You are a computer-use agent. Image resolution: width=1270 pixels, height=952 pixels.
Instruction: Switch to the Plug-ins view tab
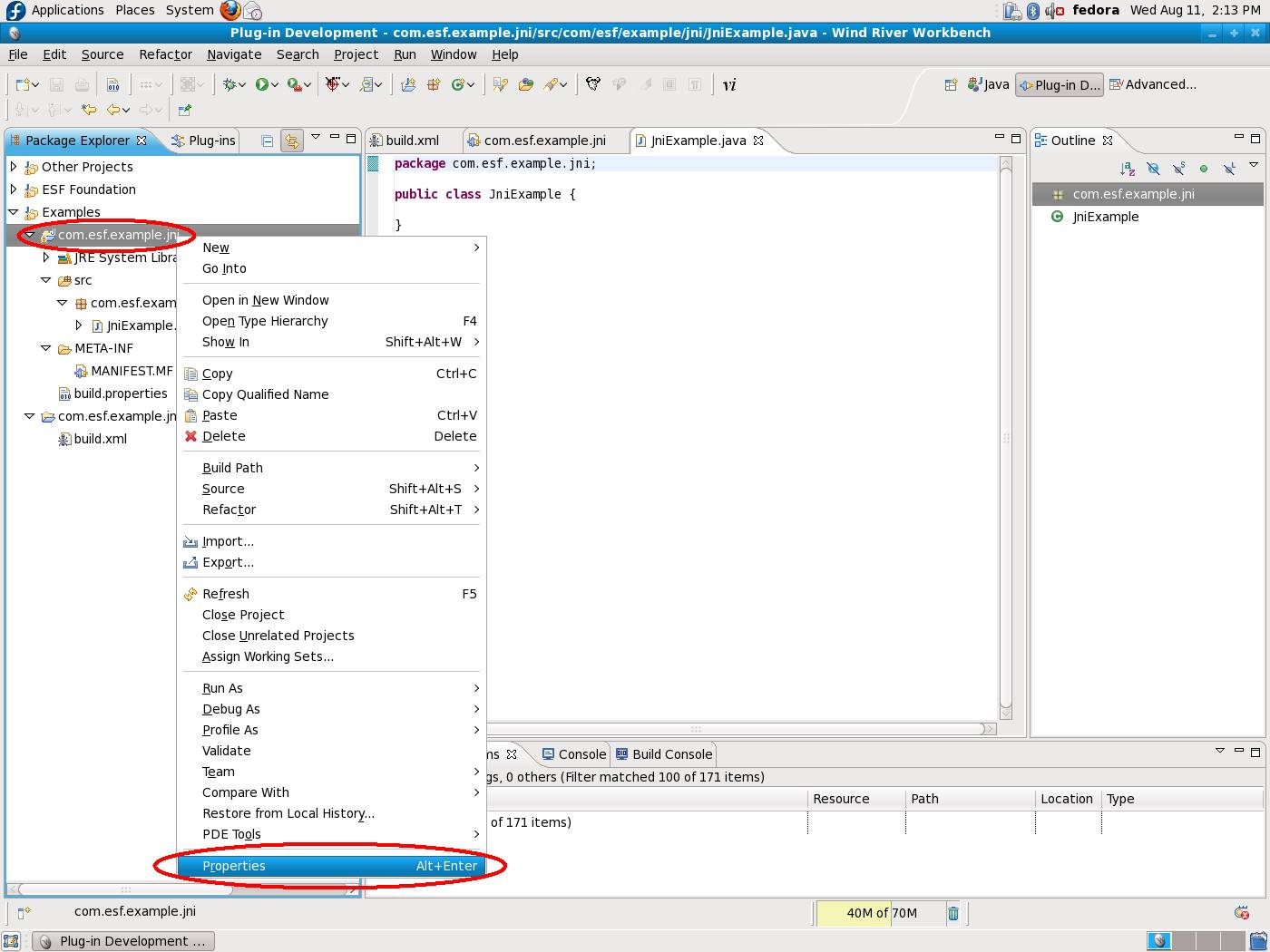tap(204, 141)
